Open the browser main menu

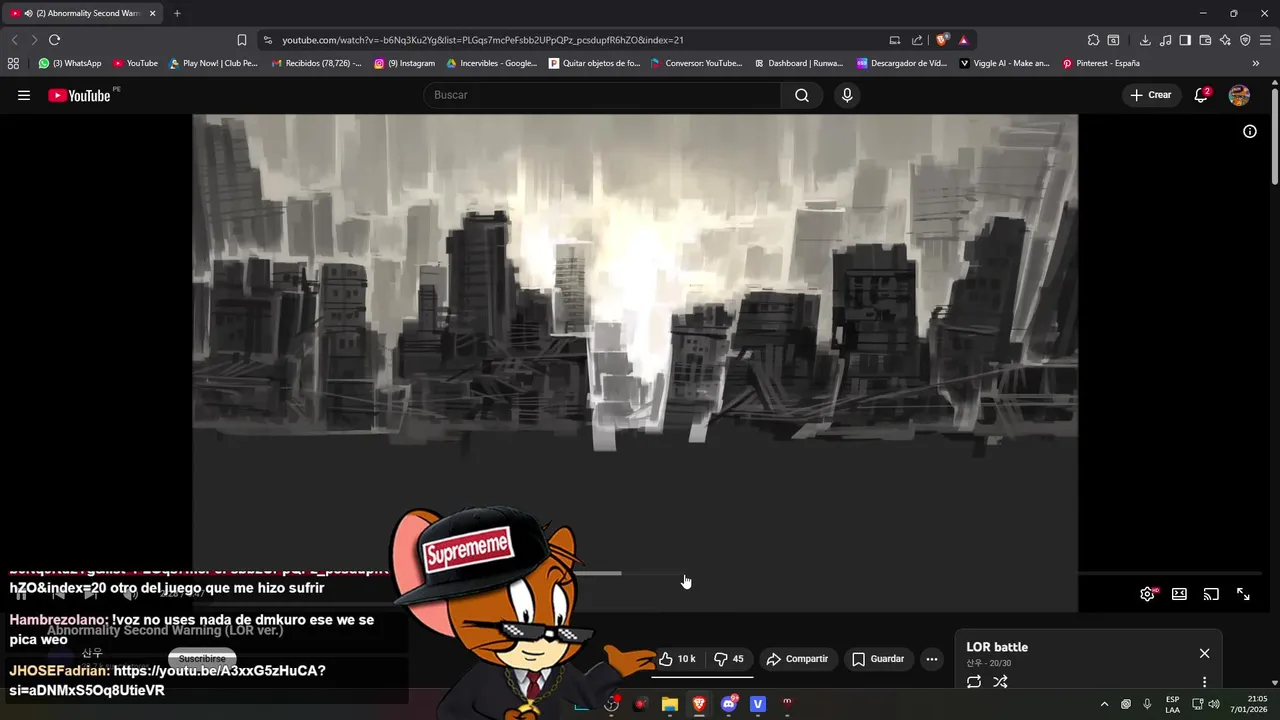[1265, 40]
